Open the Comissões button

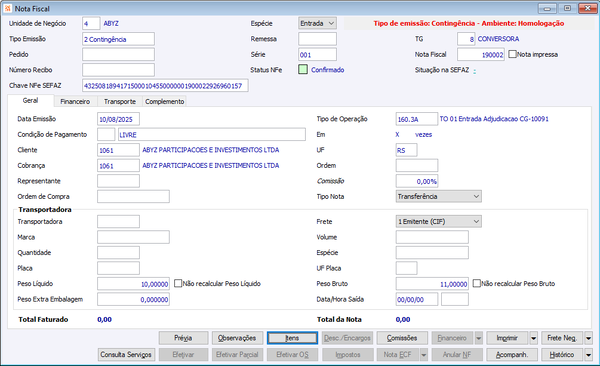pyautogui.click(x=402, y=338)
